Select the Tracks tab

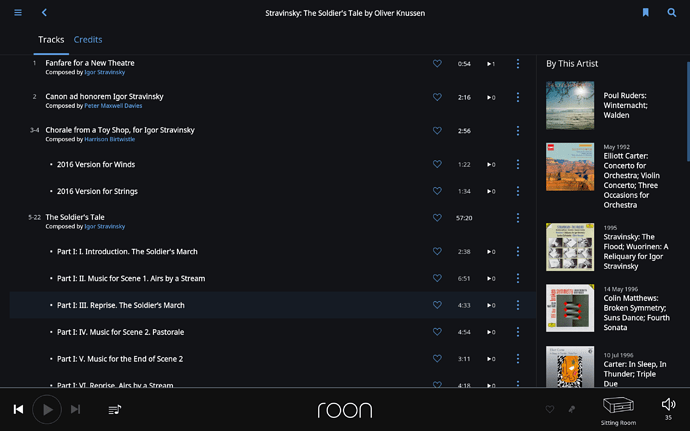[51, 40]
